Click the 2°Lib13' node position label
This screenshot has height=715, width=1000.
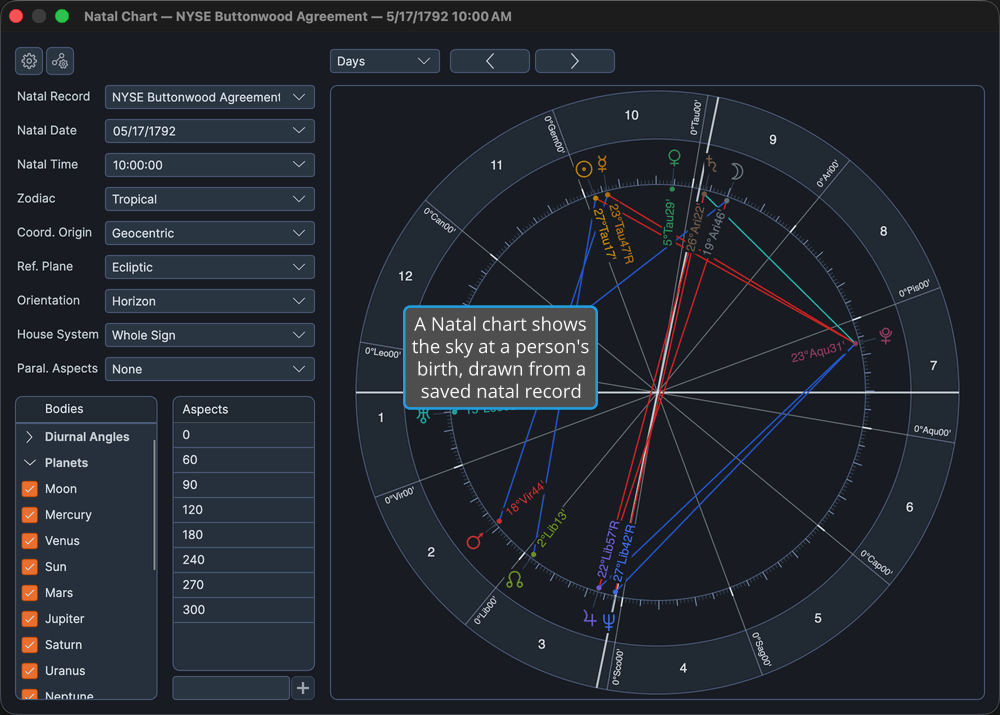click(x=552, y=528)
